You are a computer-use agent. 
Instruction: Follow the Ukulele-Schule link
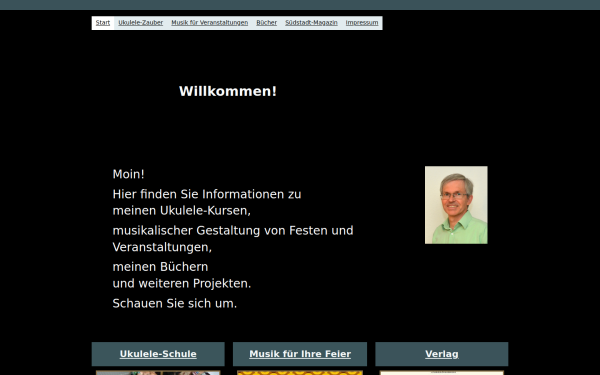(x=158, y=354)
